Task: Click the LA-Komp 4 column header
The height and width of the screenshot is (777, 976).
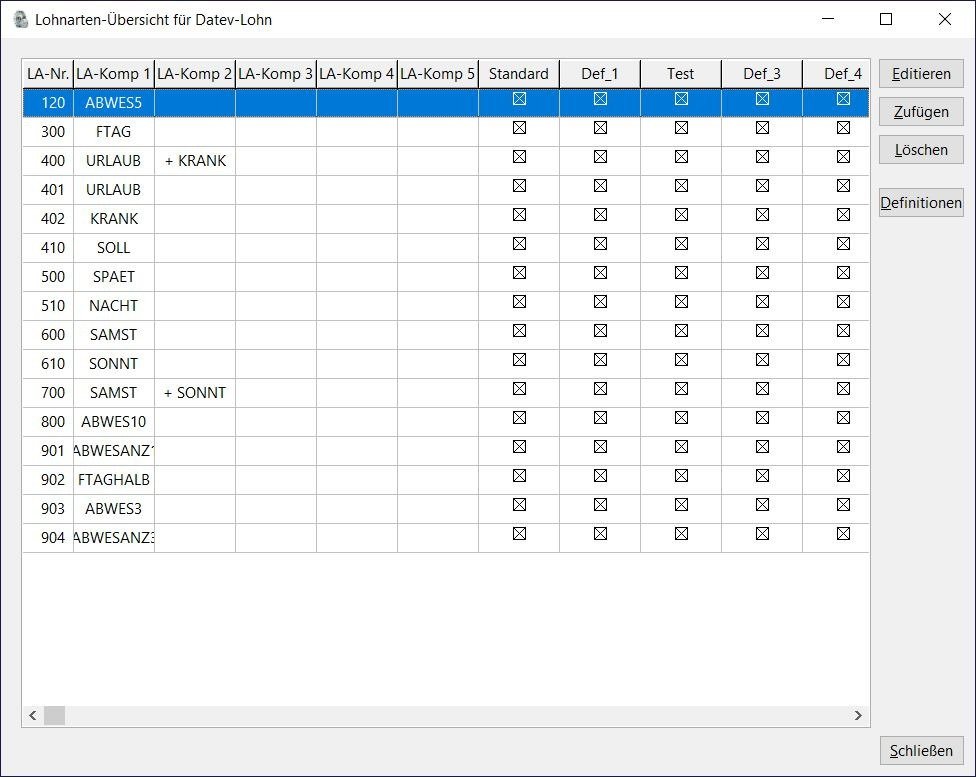Action: pos(357,74)
